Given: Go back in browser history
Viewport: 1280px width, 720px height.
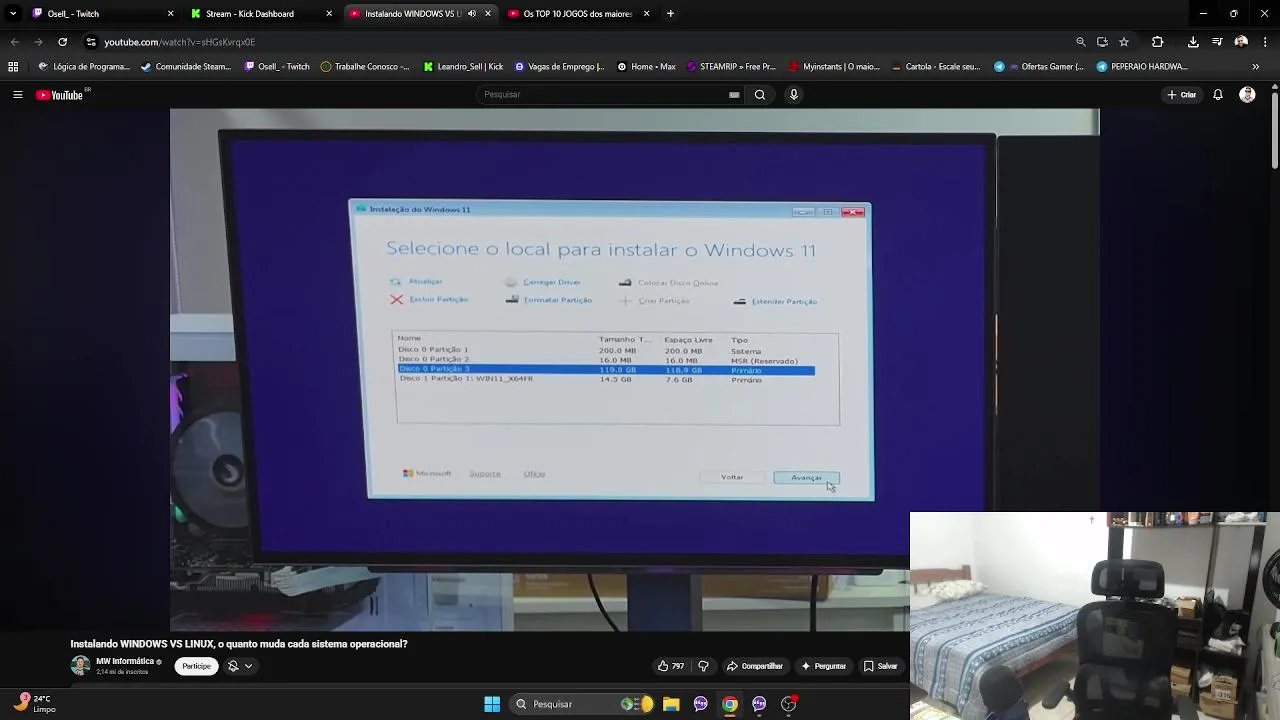Looking at the screenshot, I should [x=14, y=42].
